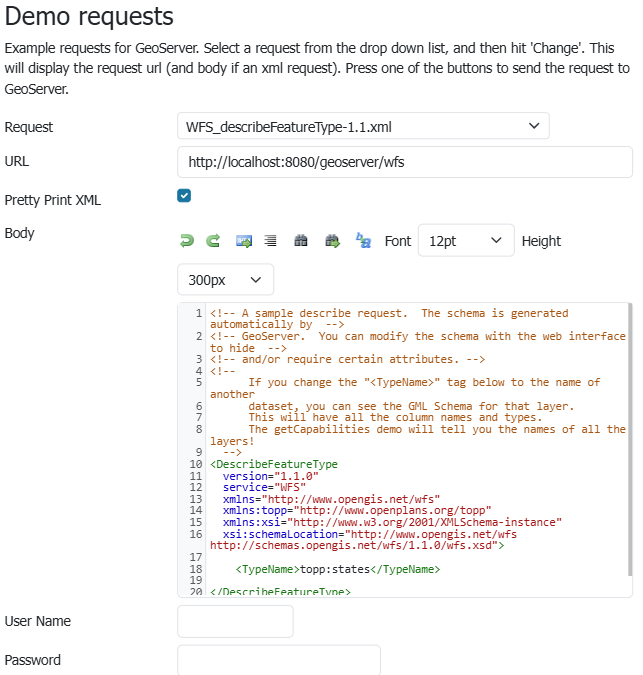Open search with the binoculars icon
Image resolution: width=643 pixels, height=675 pixels.
pos(300,241)
